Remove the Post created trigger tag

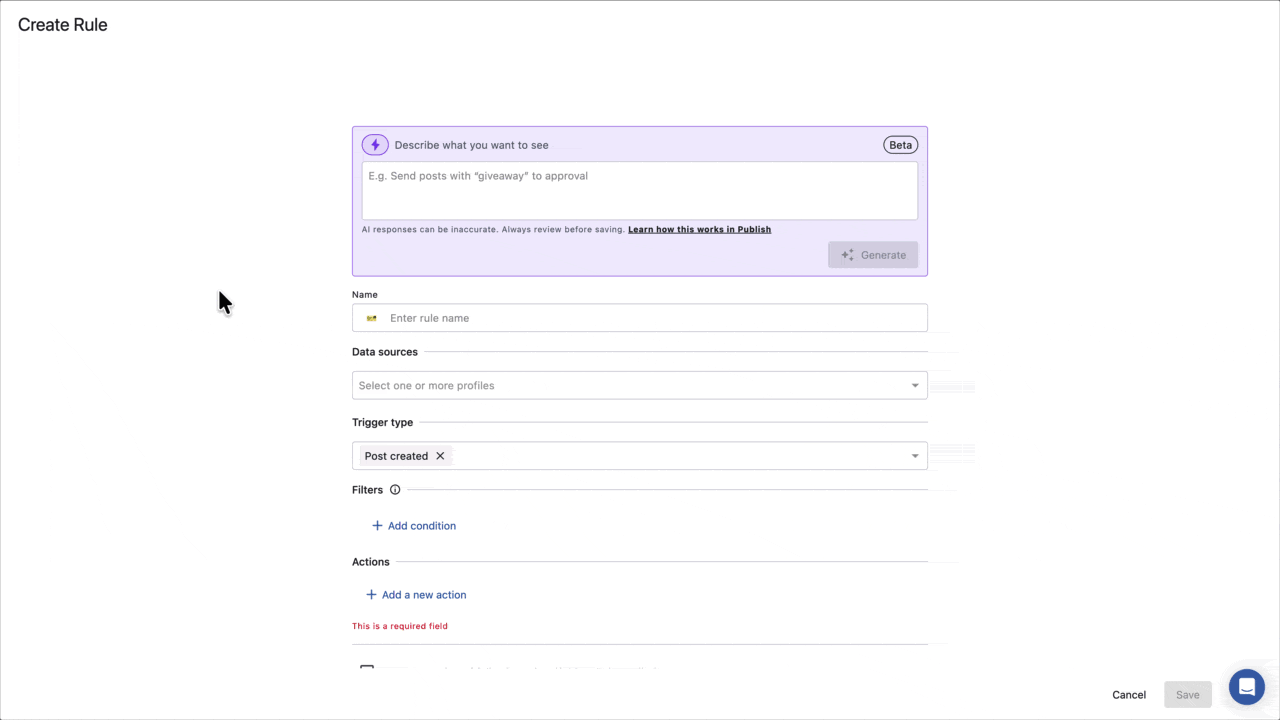(x=440, y=456)
